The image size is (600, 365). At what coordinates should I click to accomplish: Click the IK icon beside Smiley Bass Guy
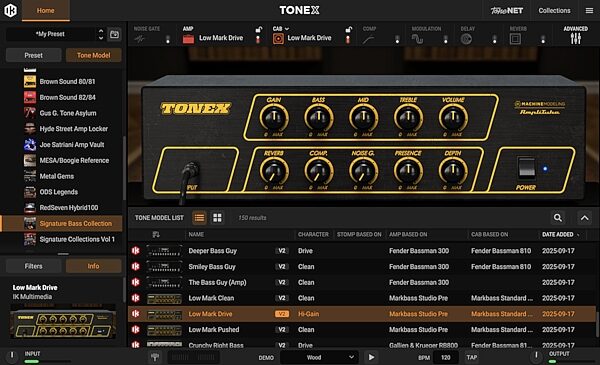point(135,266)
